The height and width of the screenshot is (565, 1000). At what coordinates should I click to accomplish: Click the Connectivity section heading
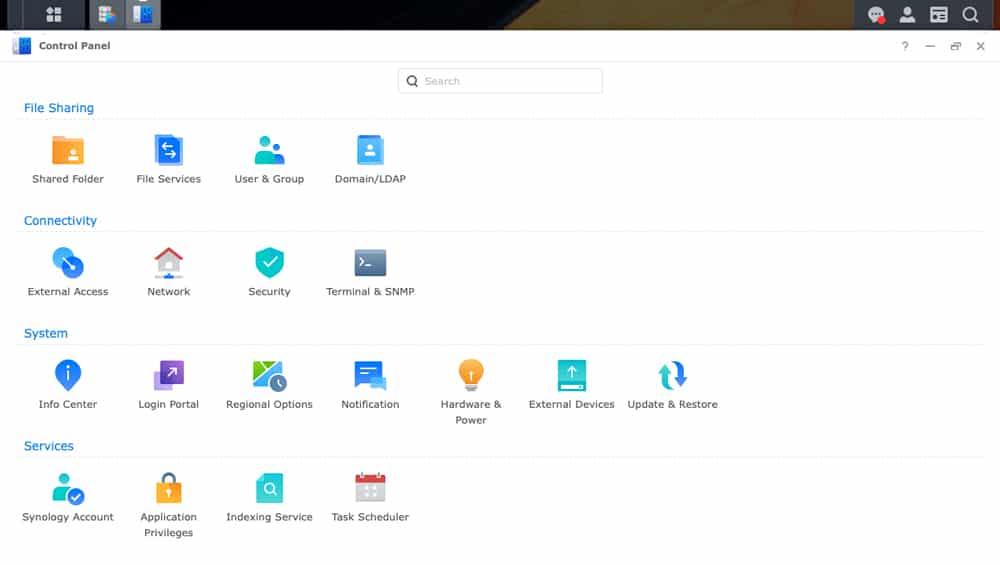click(60, 221)
